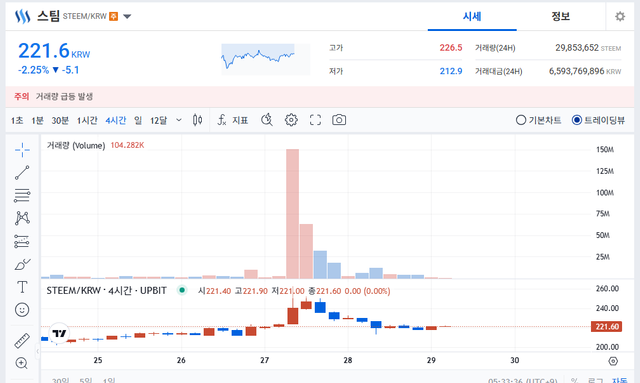Click the 6,593,769,896 KRW trade amount
Viewport: 640px width, 383px height.
(x=585, y=71)
